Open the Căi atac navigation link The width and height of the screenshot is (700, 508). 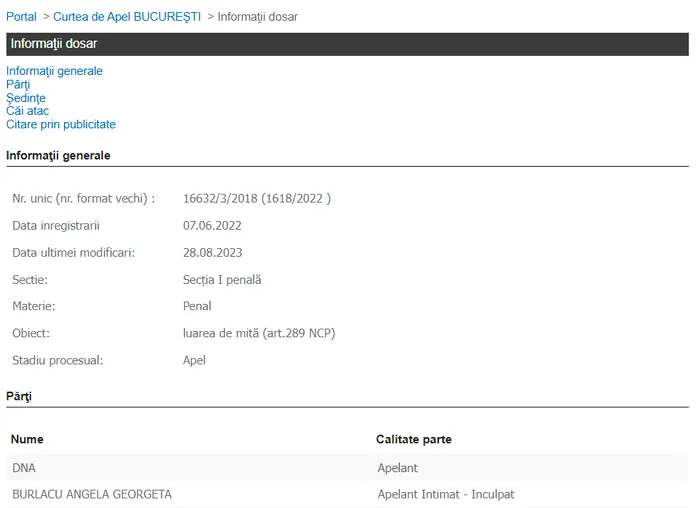coord(27,111)
